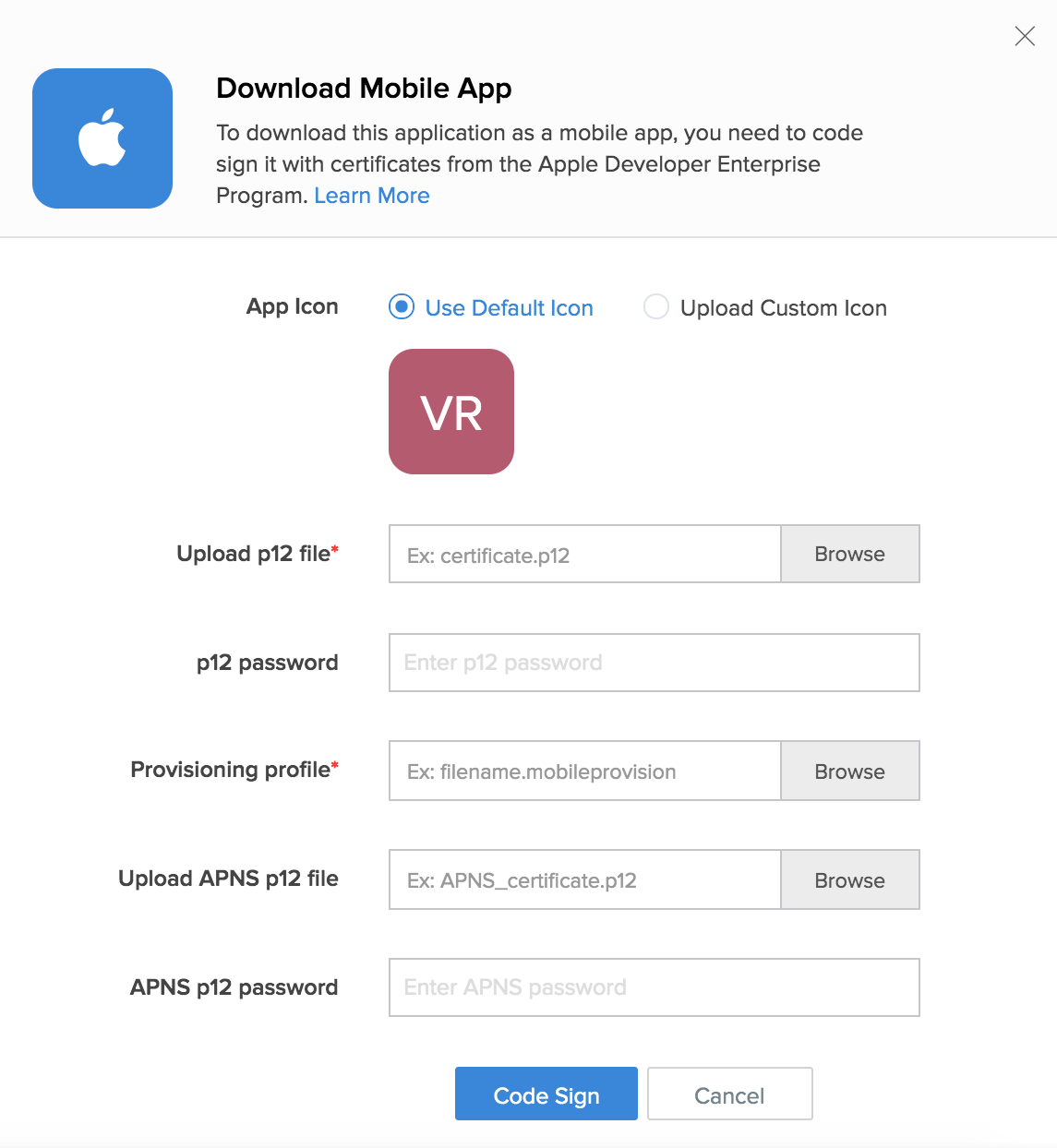Screen dimensions: 1057x1148
Task: Click the certificate.p12 file path field
Action: click(x=585, y=554)
